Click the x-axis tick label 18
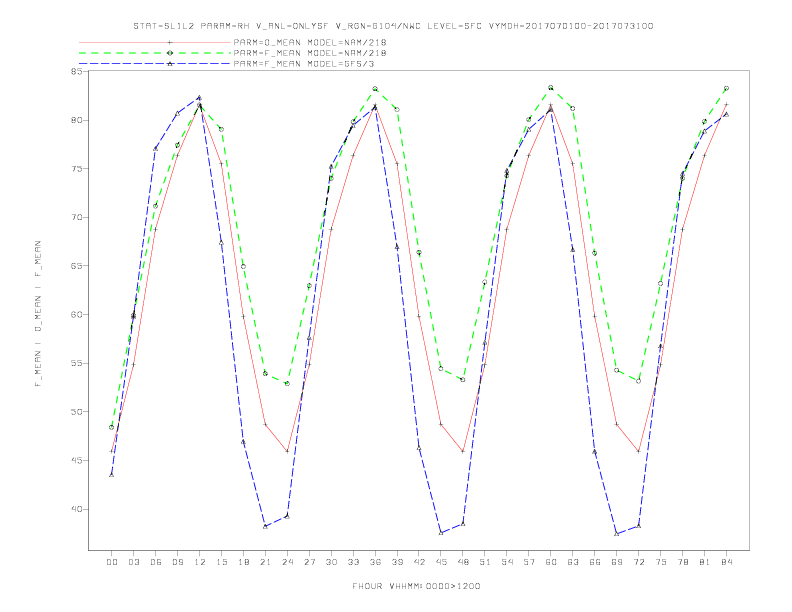Viewport: 792px width, 612px height. click(243, 562)
